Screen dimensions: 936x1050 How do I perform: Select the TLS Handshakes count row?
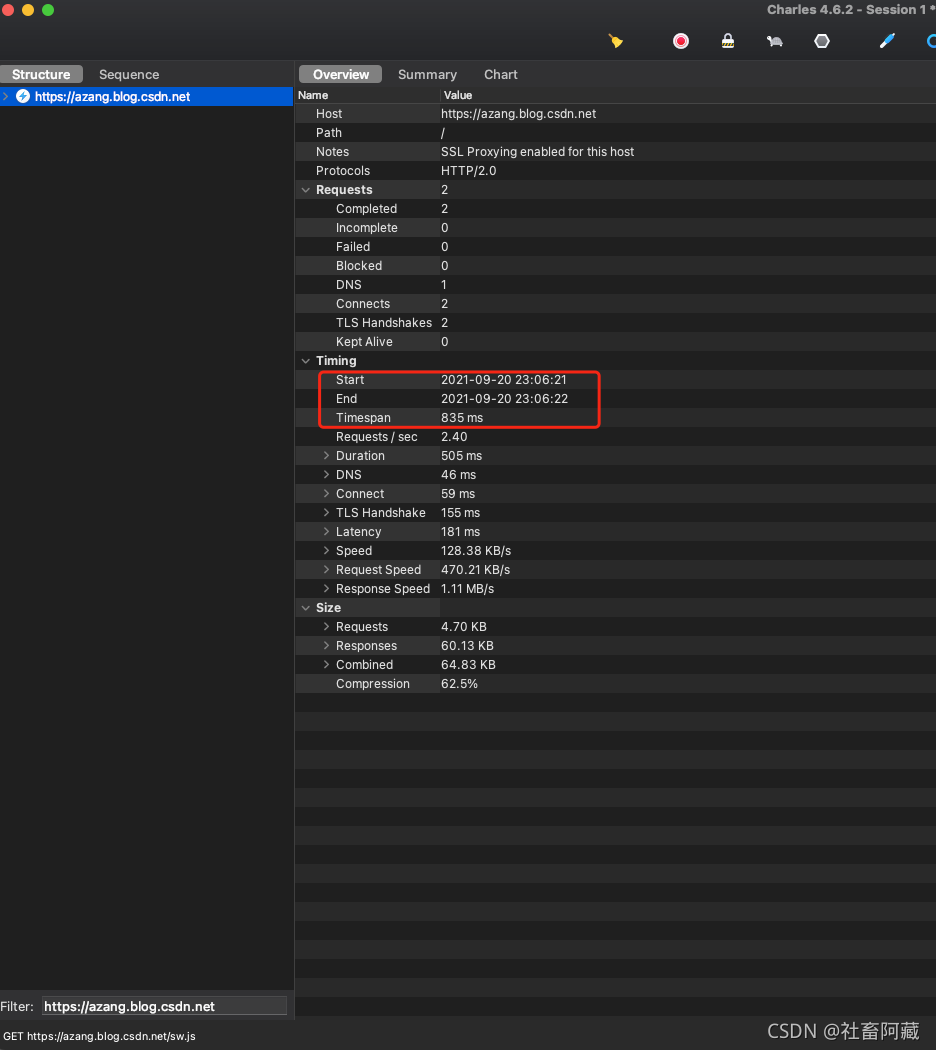point(615,323)
